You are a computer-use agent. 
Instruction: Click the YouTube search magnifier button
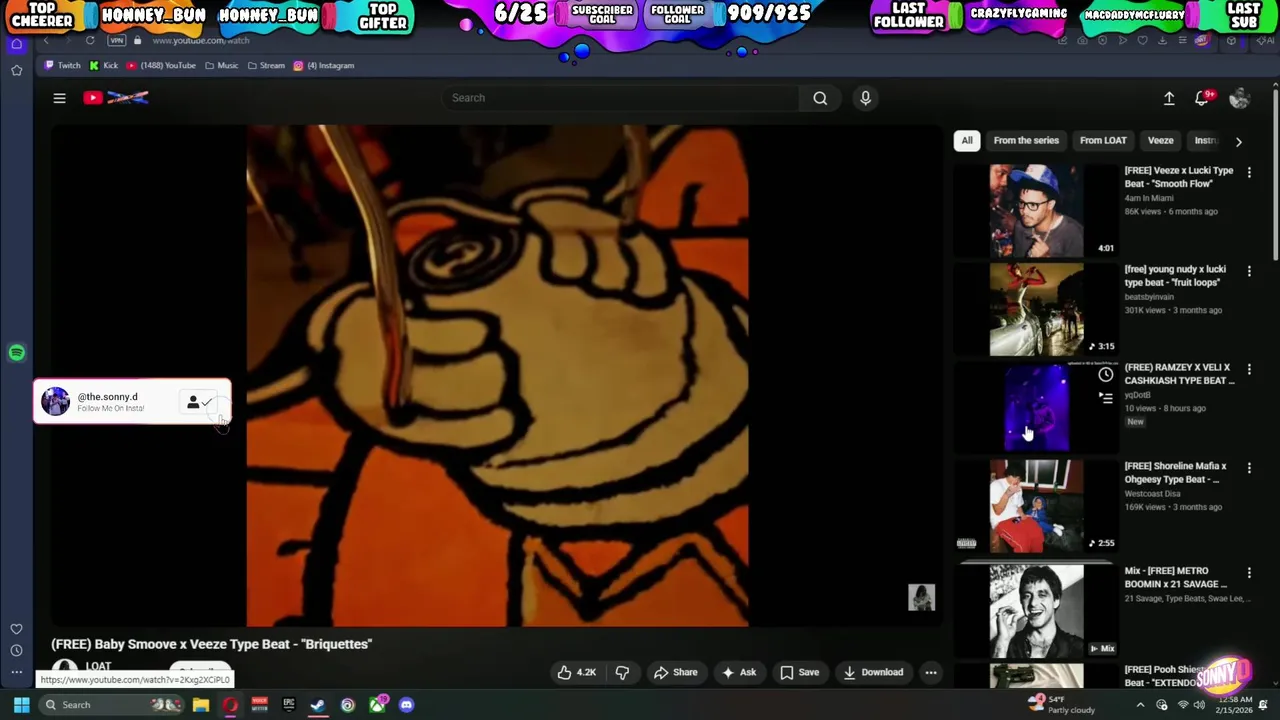[x=820, y=98]
